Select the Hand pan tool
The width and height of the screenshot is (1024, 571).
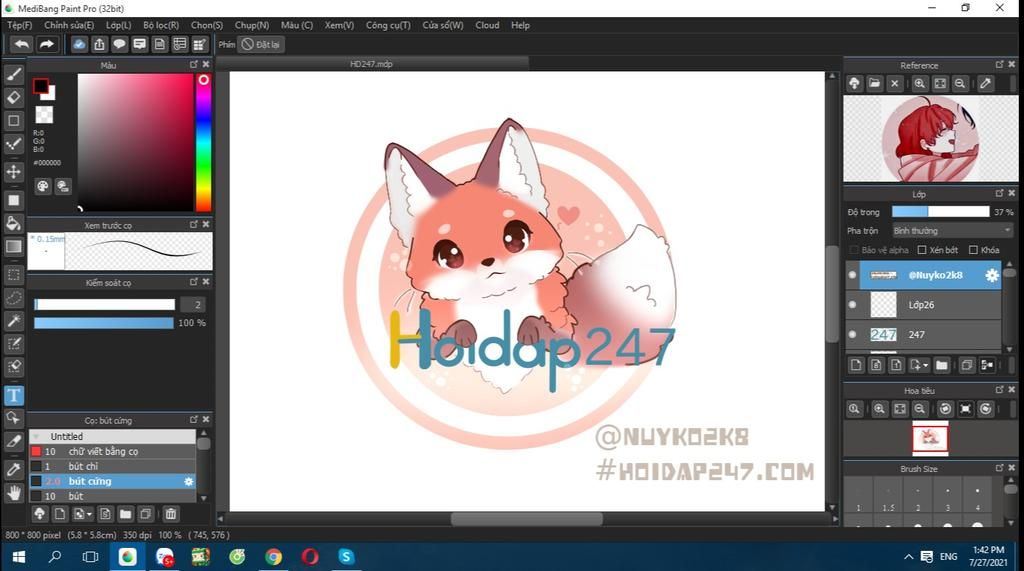click(x=14, y=493)
